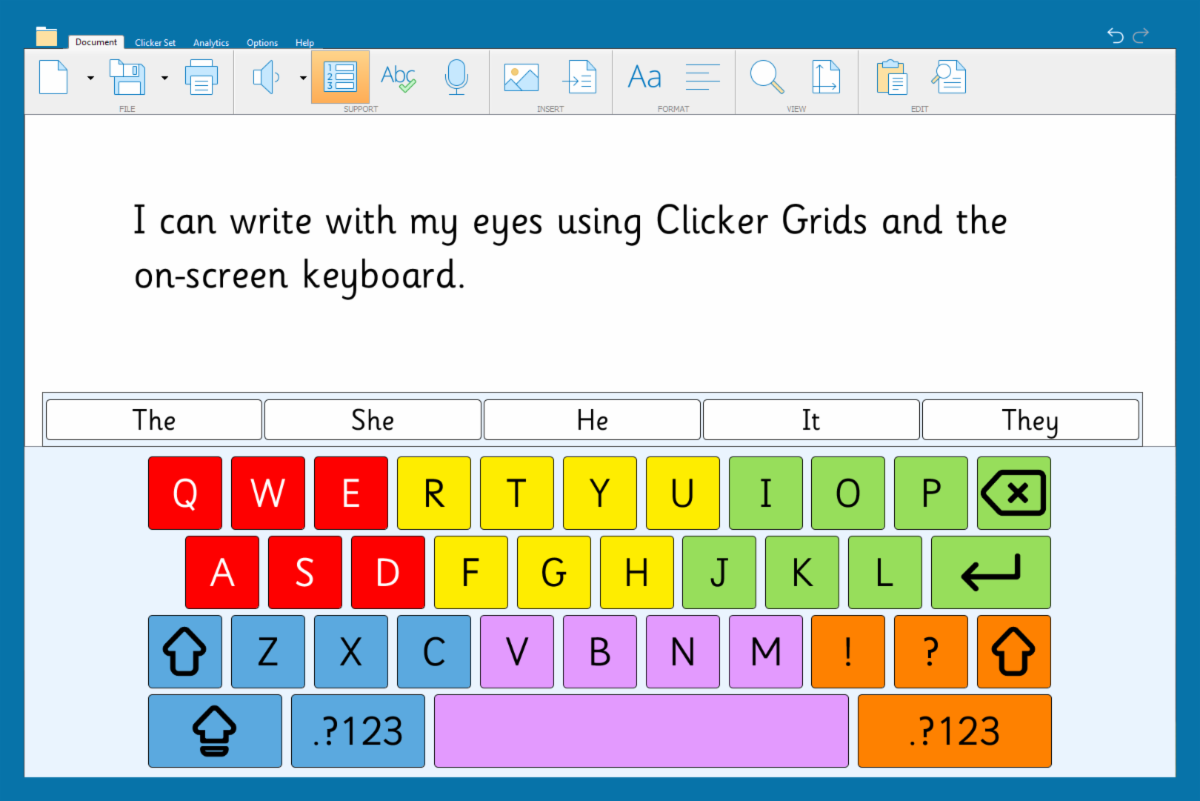This screenshot has width=1200, height=801.
Task: Expand the Save options dropdown
Action: pos(164,78)
